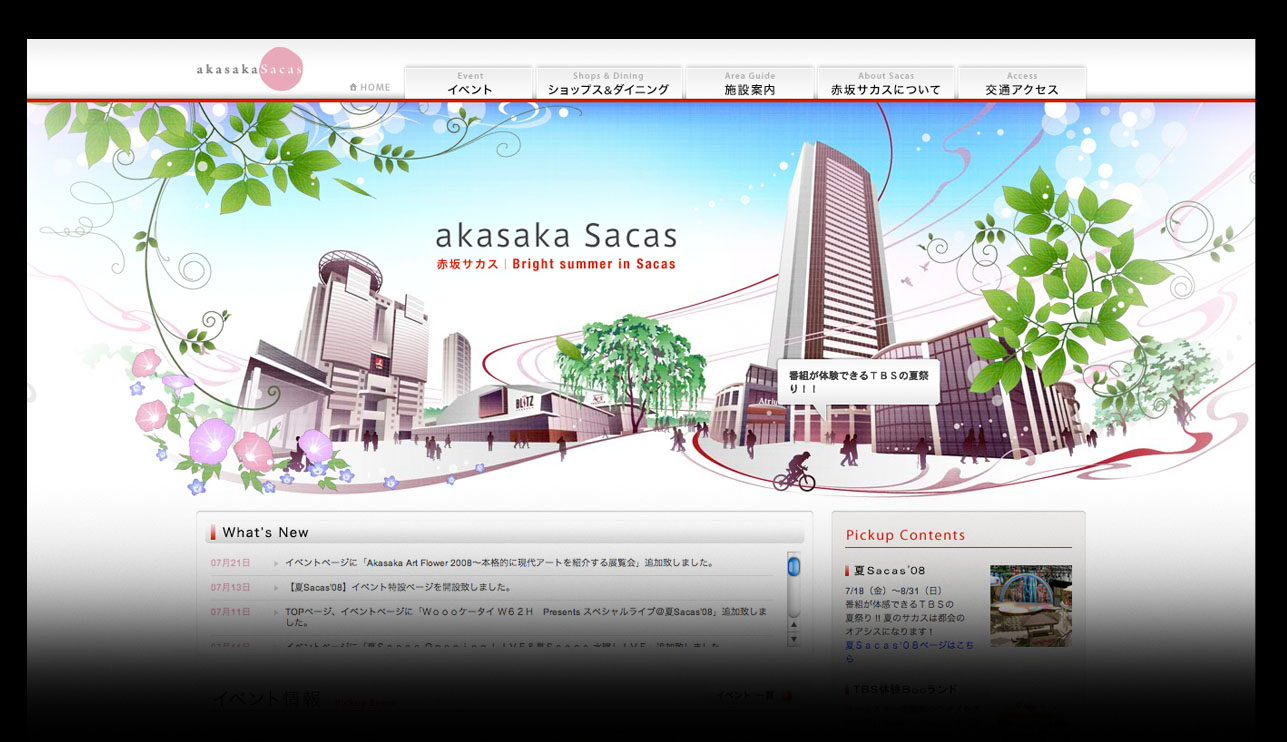The image size is (1287, 742).
Task: Click the Pickup Contents heading
Action: point(905,535)
